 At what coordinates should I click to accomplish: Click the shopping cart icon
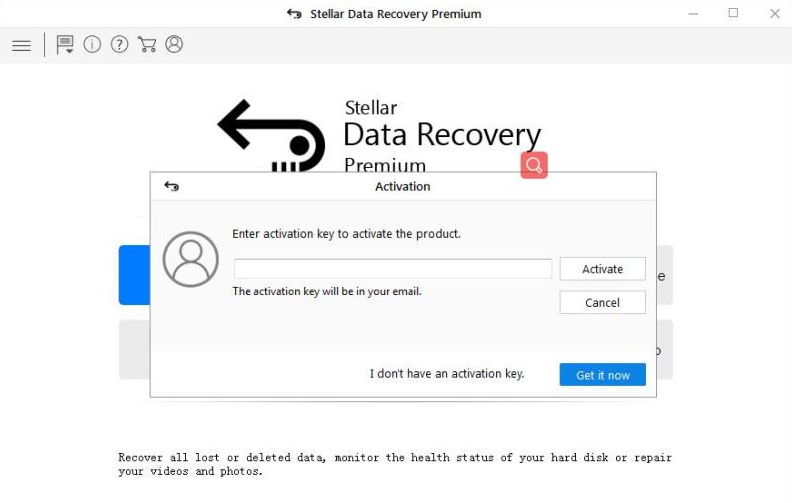147,45
